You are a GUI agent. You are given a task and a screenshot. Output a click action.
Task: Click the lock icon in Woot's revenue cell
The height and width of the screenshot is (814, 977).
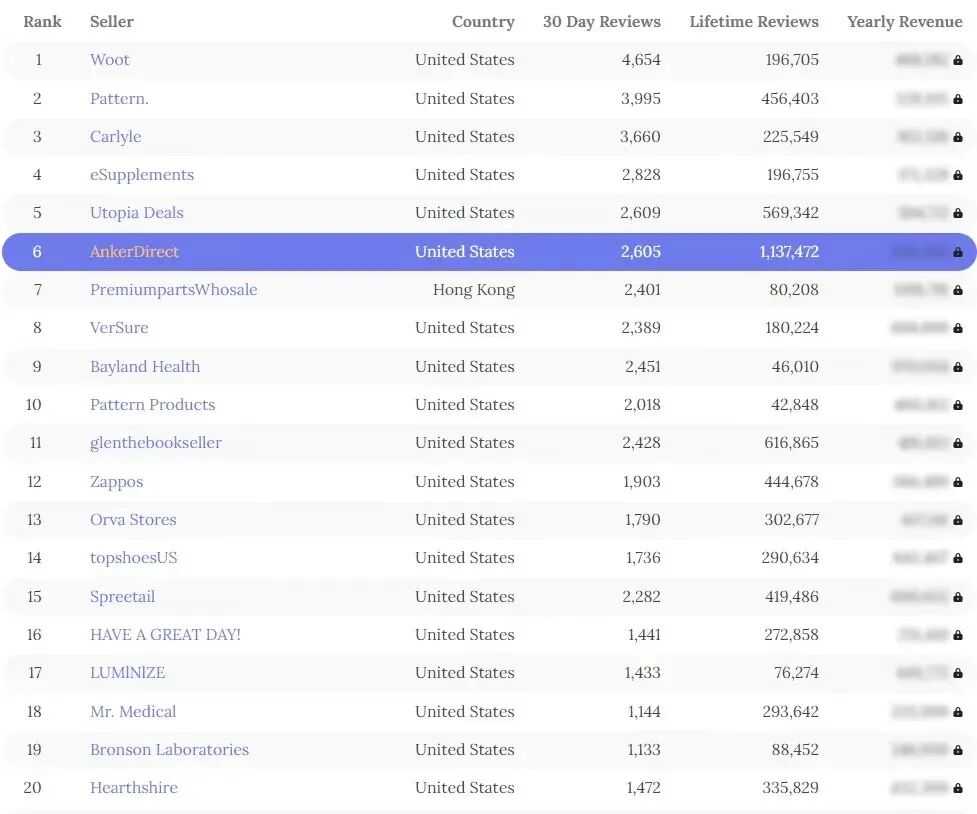tap(958, 60)
